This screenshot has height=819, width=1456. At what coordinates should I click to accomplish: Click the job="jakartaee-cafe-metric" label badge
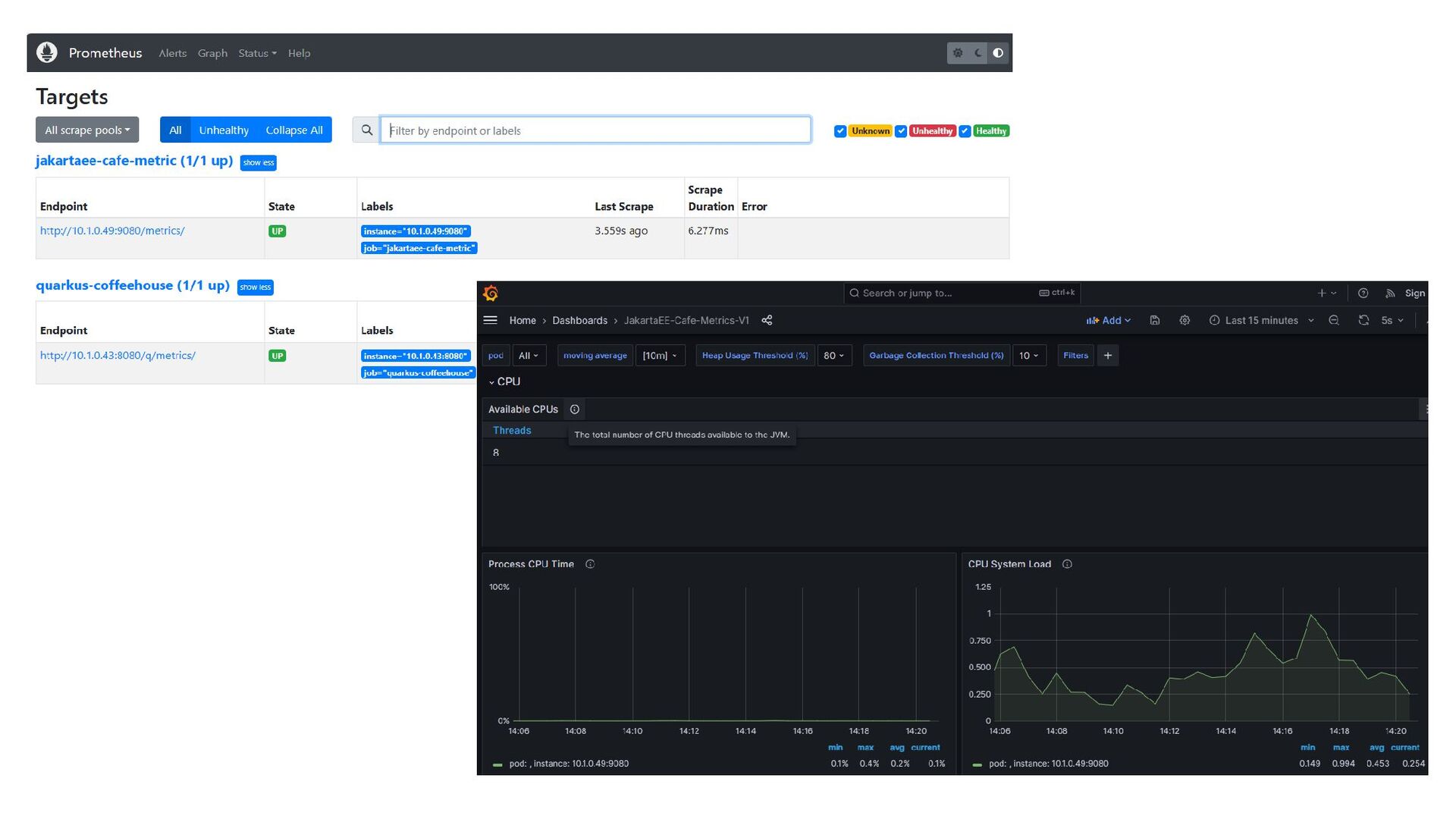pyautogui.click(x=419, y=248)
